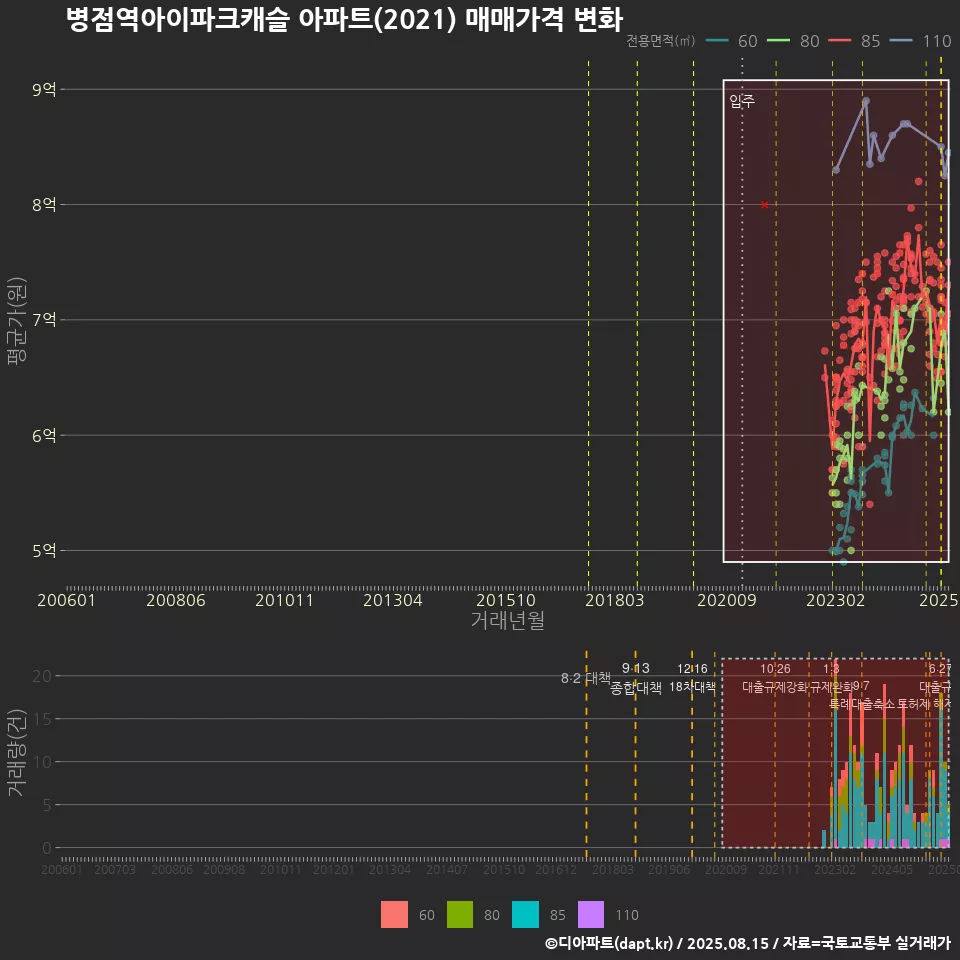The image size is (960, 960).
Task: Click the '202111' label on volume chart x-axis
Action: (x=779, y=869)
